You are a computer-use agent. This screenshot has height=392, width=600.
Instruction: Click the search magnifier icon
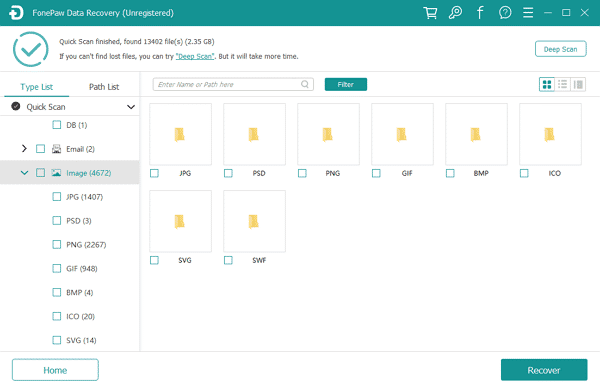click(305, 84)
